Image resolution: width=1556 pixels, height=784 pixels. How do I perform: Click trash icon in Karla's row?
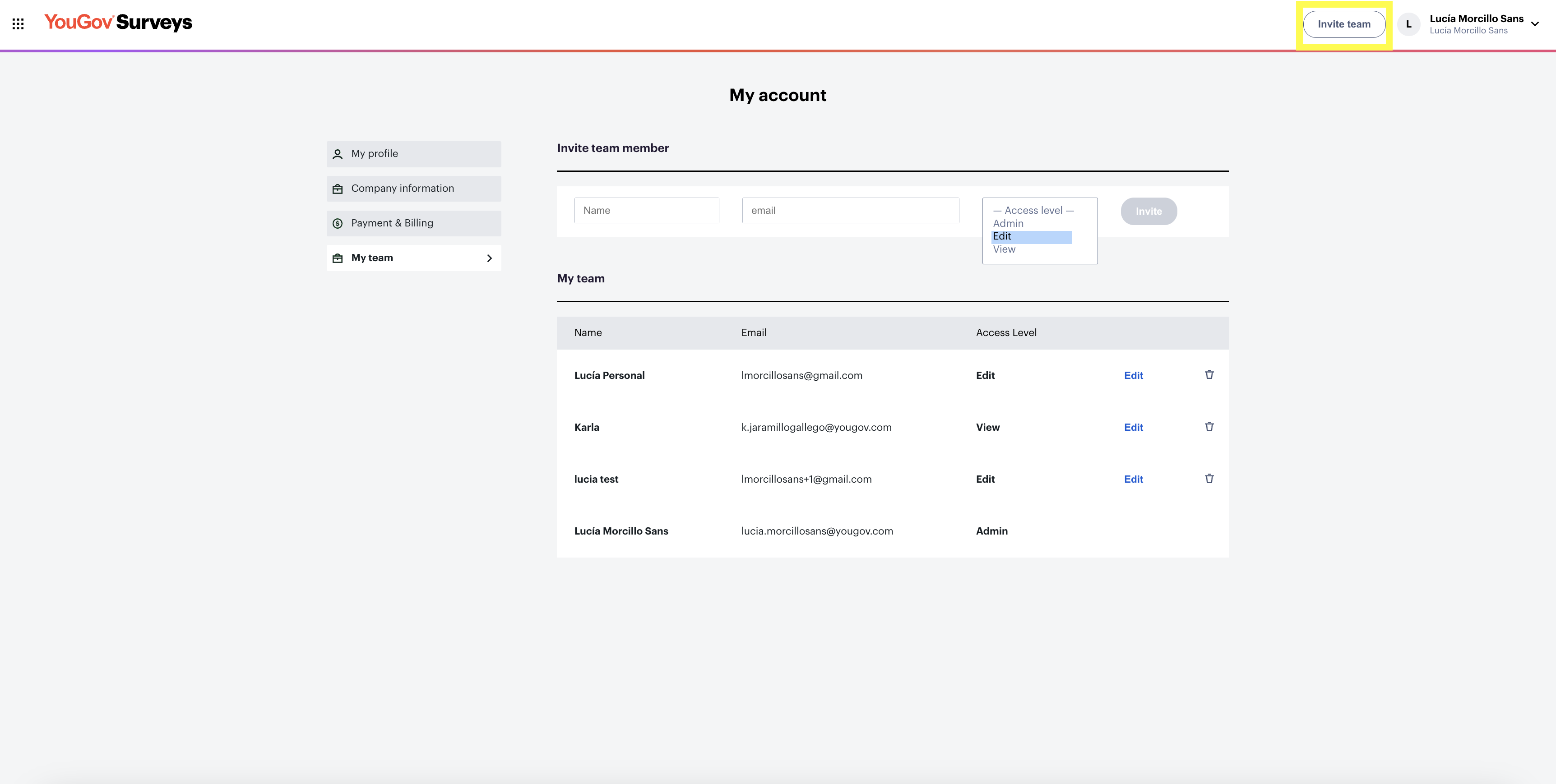(x=1209, y=426)
